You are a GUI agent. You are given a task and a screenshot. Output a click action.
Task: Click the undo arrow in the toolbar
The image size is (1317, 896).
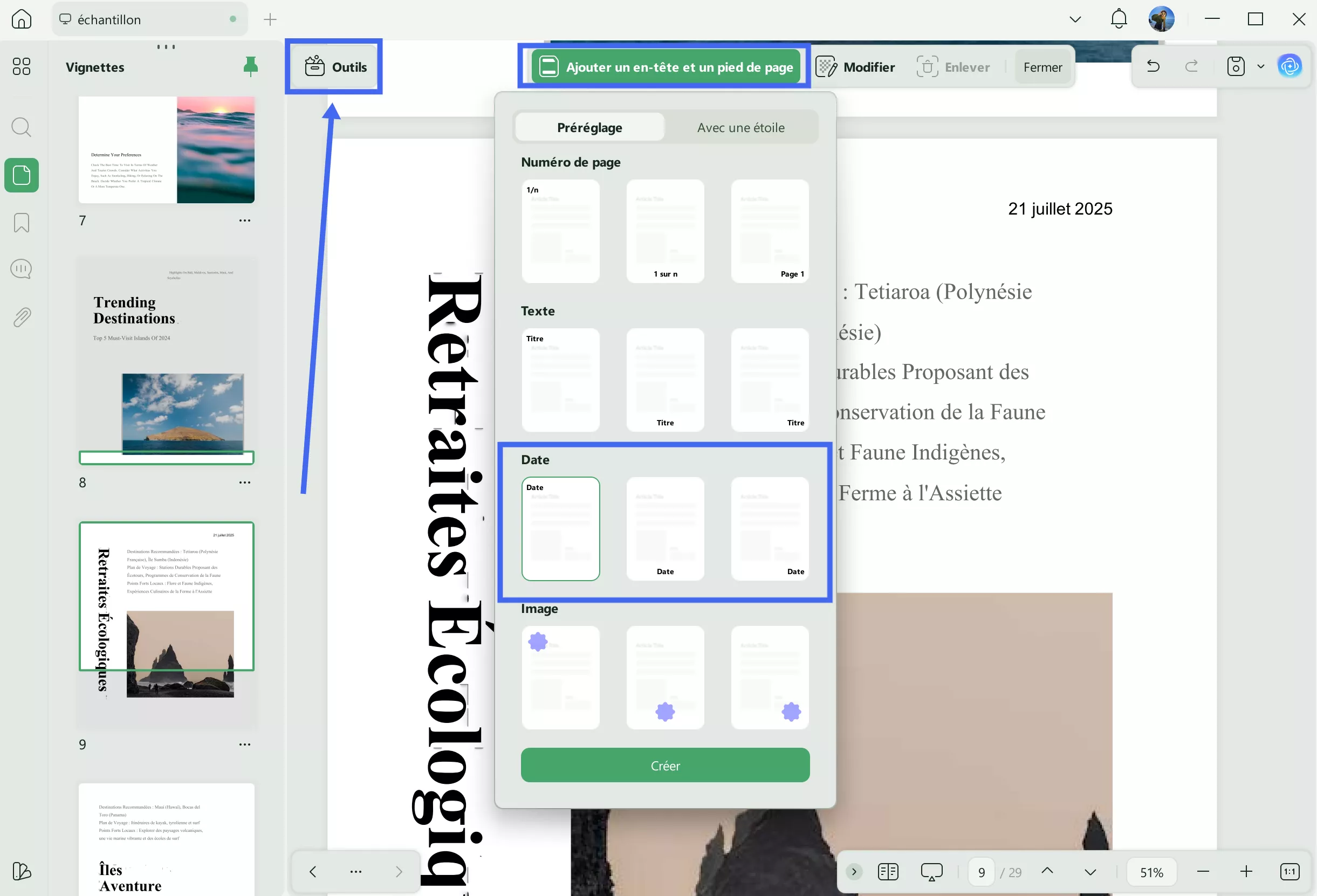point(1153,66)
